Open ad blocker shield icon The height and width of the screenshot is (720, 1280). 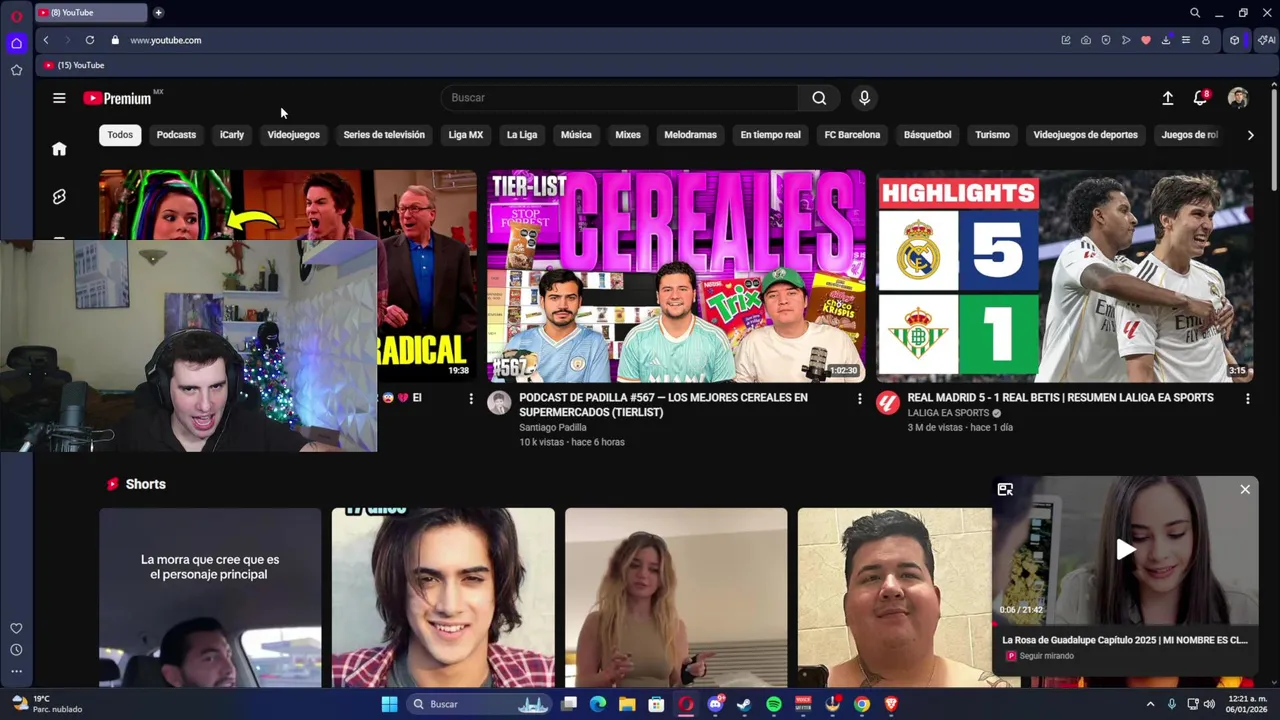click(1106, 40)
